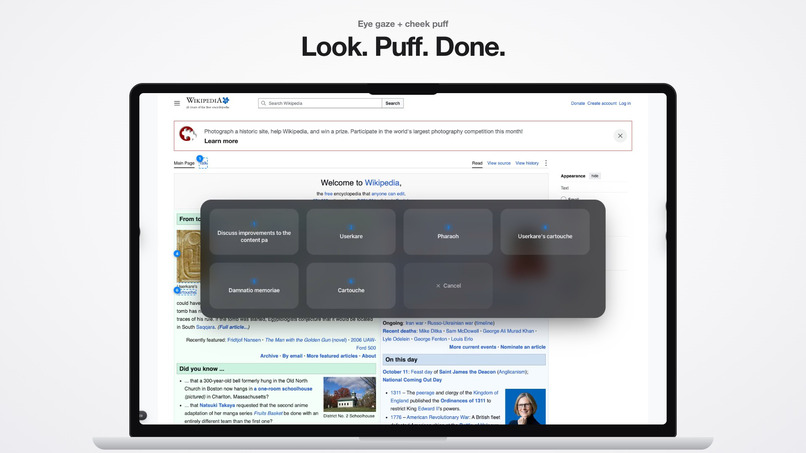Open the Wikipedia hamburger main menu
The height and width of the screenshot is (453, 806).
click(x=177, y=103)
